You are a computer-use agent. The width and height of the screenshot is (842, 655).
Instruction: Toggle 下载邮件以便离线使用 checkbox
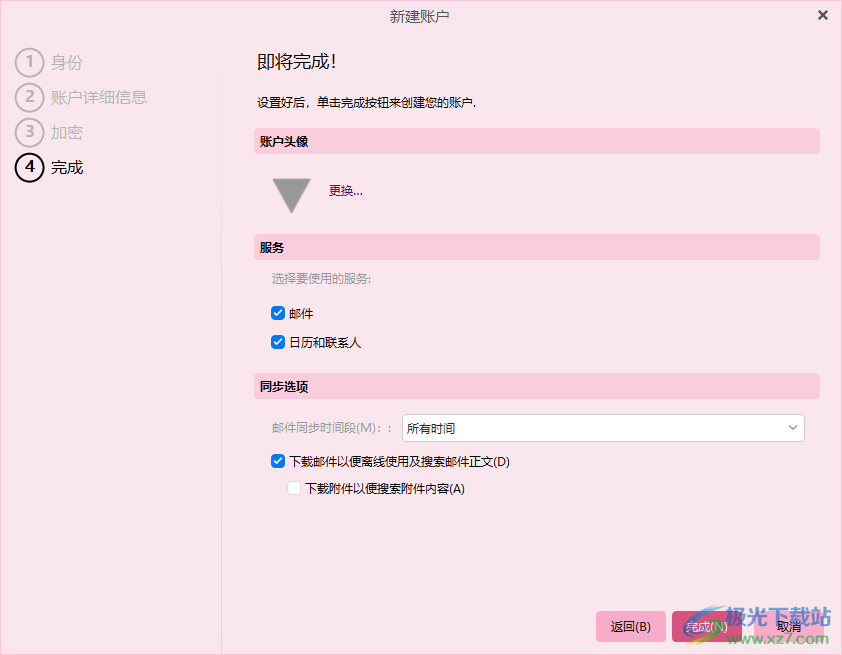278,461
